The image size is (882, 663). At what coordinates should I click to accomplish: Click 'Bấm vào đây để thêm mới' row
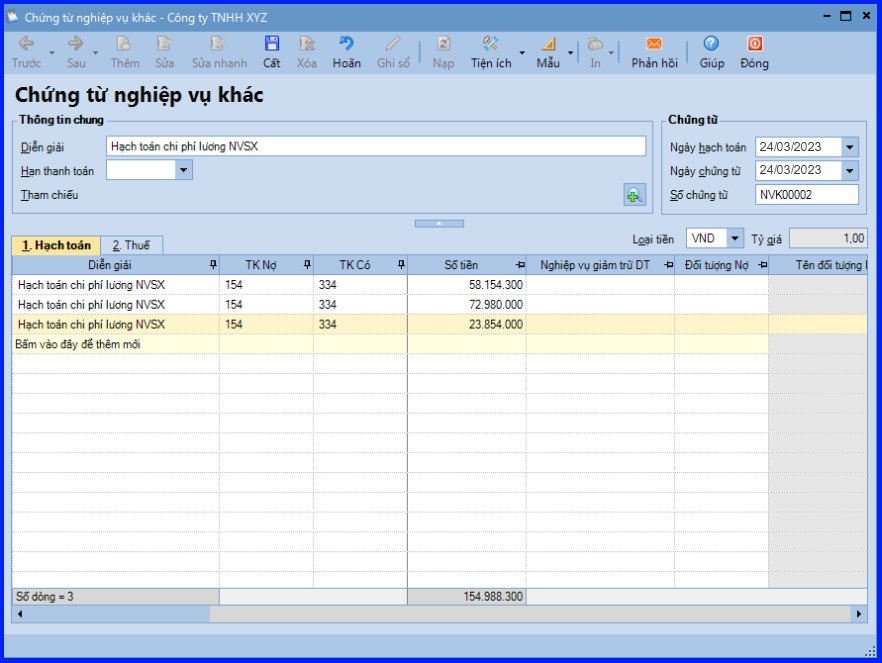point(390,344)
